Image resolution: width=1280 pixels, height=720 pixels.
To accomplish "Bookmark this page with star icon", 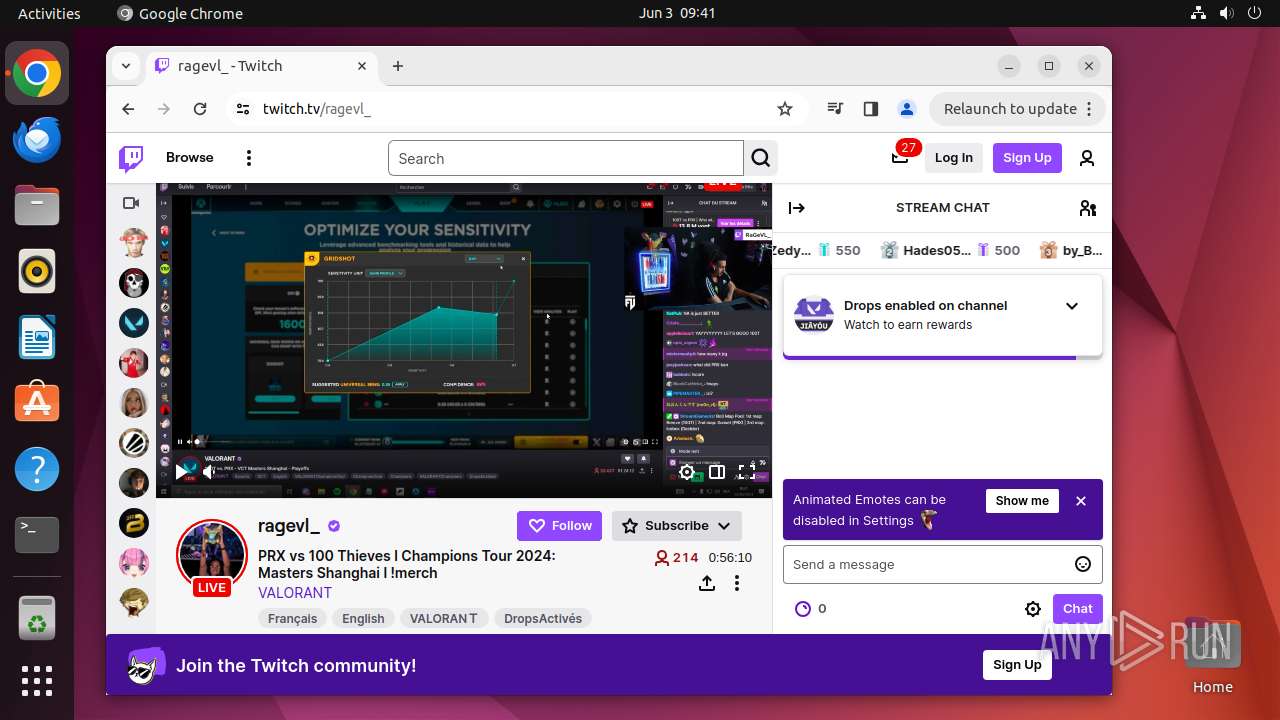I will pos(785,109).
